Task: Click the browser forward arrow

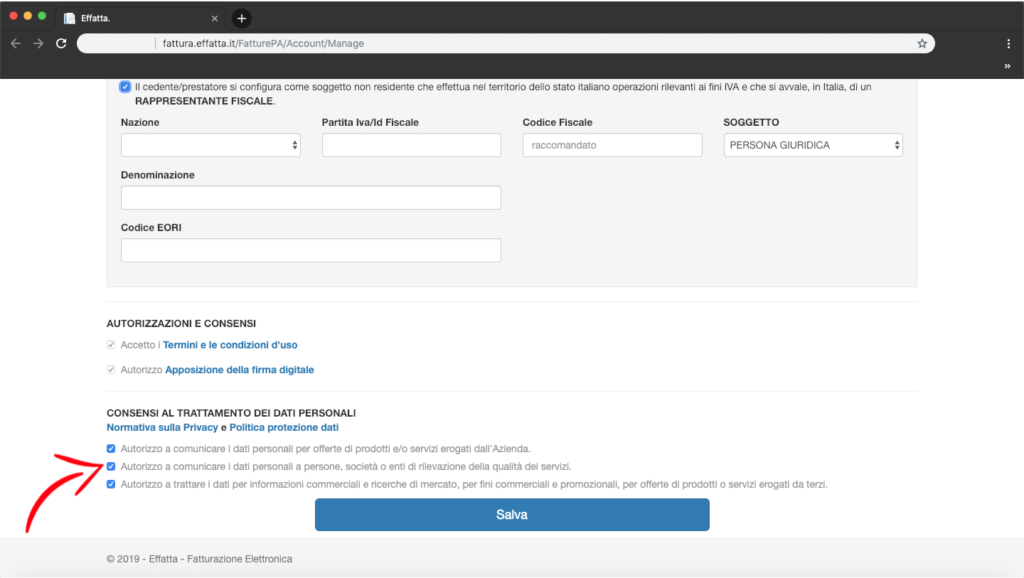Action: 38,44
